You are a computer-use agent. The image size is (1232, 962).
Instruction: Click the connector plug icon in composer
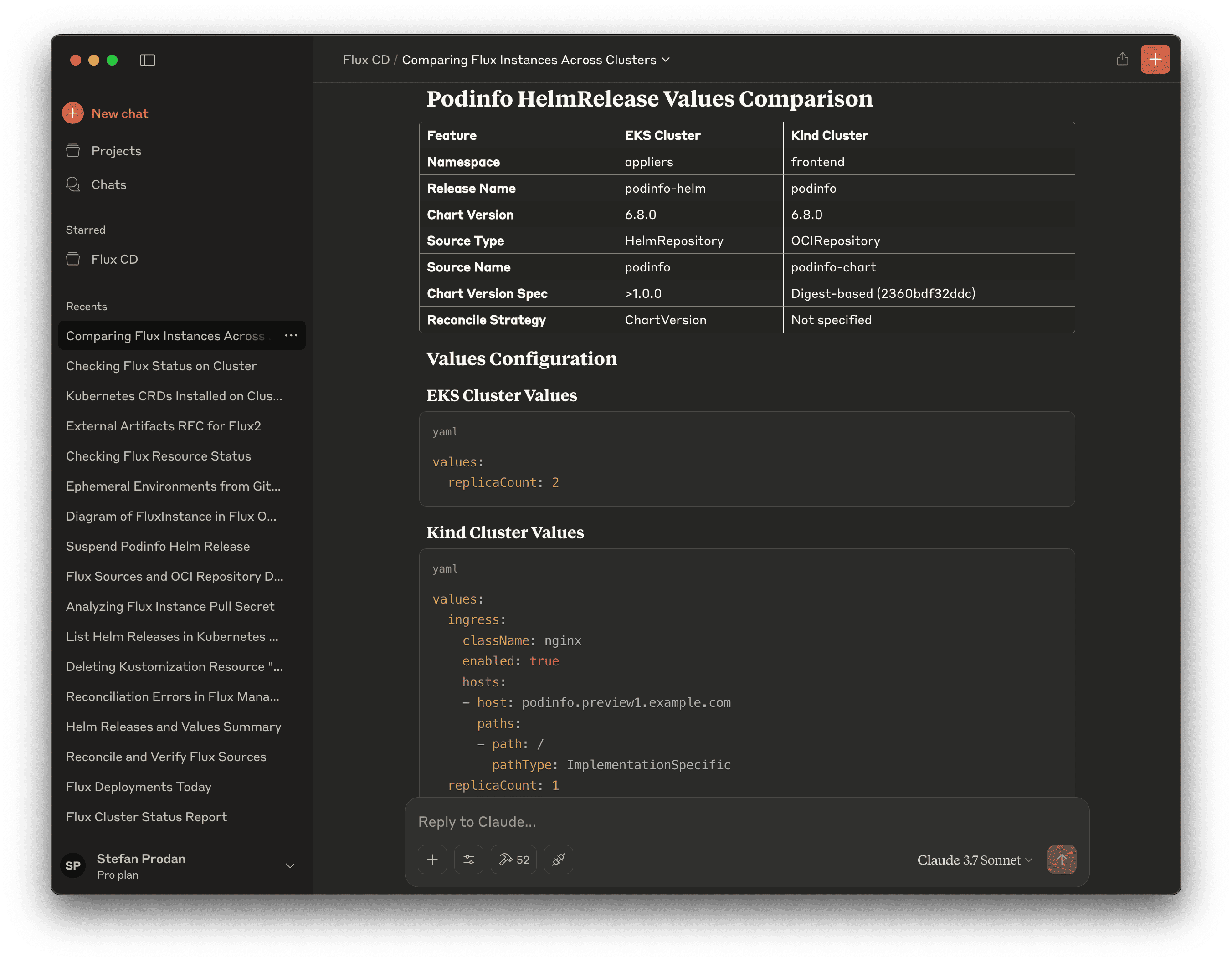[559, 860]
